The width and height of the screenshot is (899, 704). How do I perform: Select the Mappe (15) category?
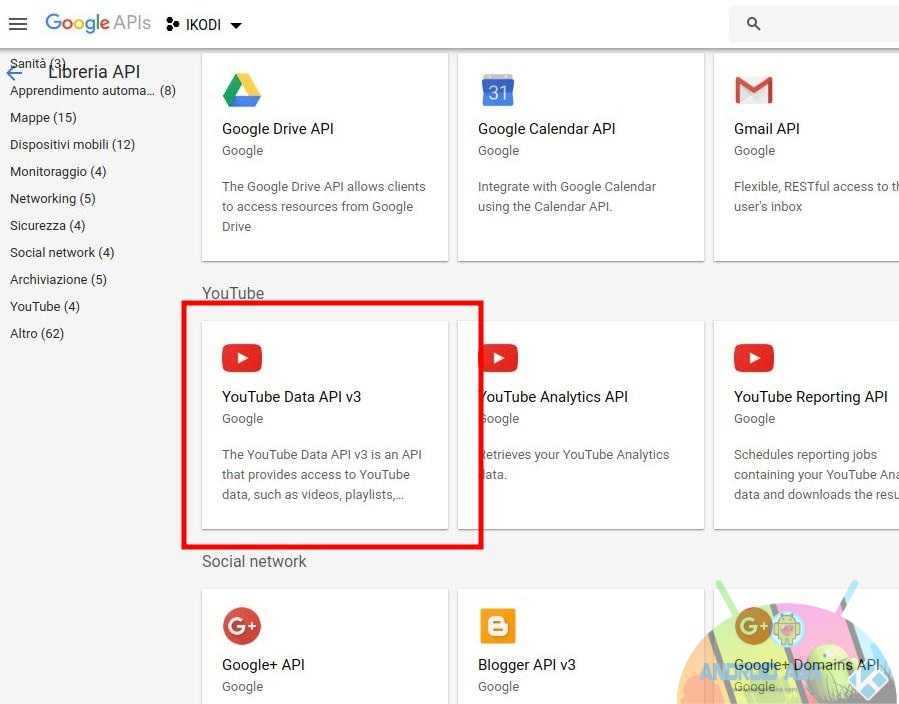43,118
